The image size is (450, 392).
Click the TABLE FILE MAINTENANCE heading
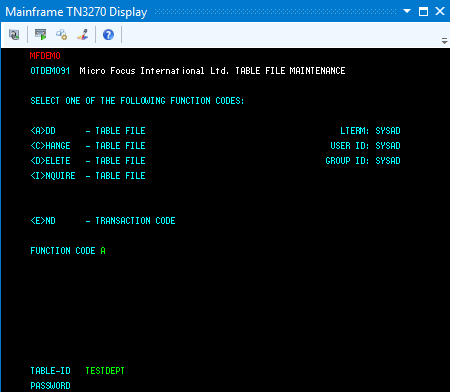point(290,71)
